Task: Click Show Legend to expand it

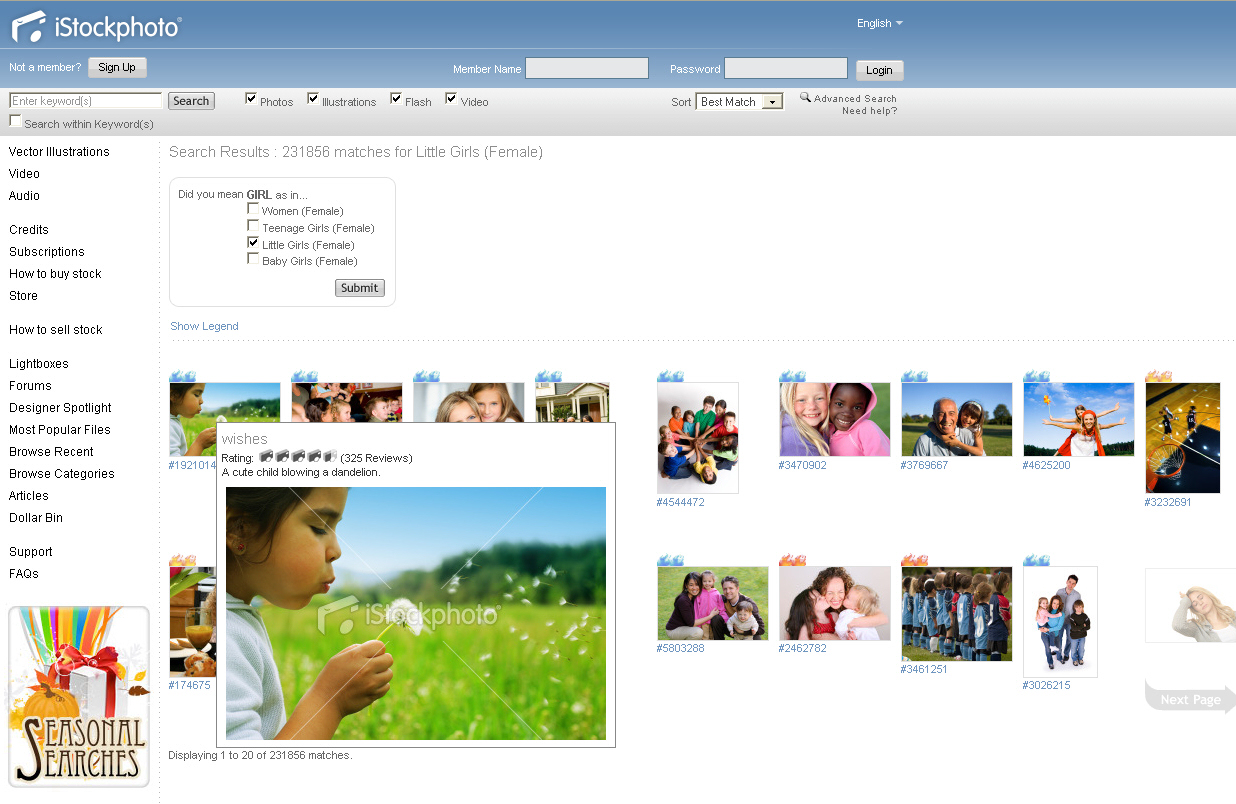Action: (x=204, y=326)
